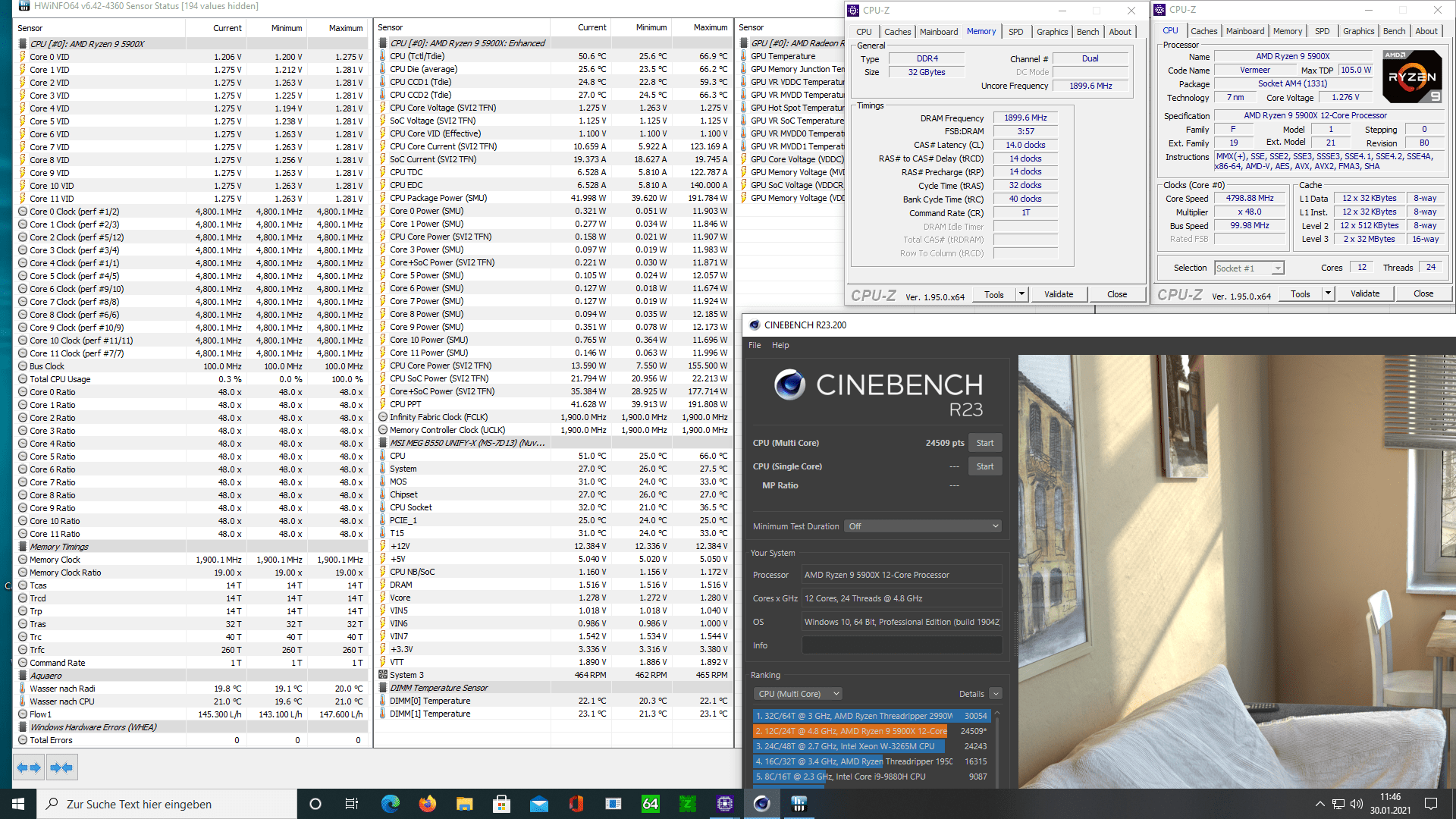Image resolution: width=1456 pixels, height=819 pixels.
Task: Click Validate in the Memory CPU-Z window
Action: 1059,294
